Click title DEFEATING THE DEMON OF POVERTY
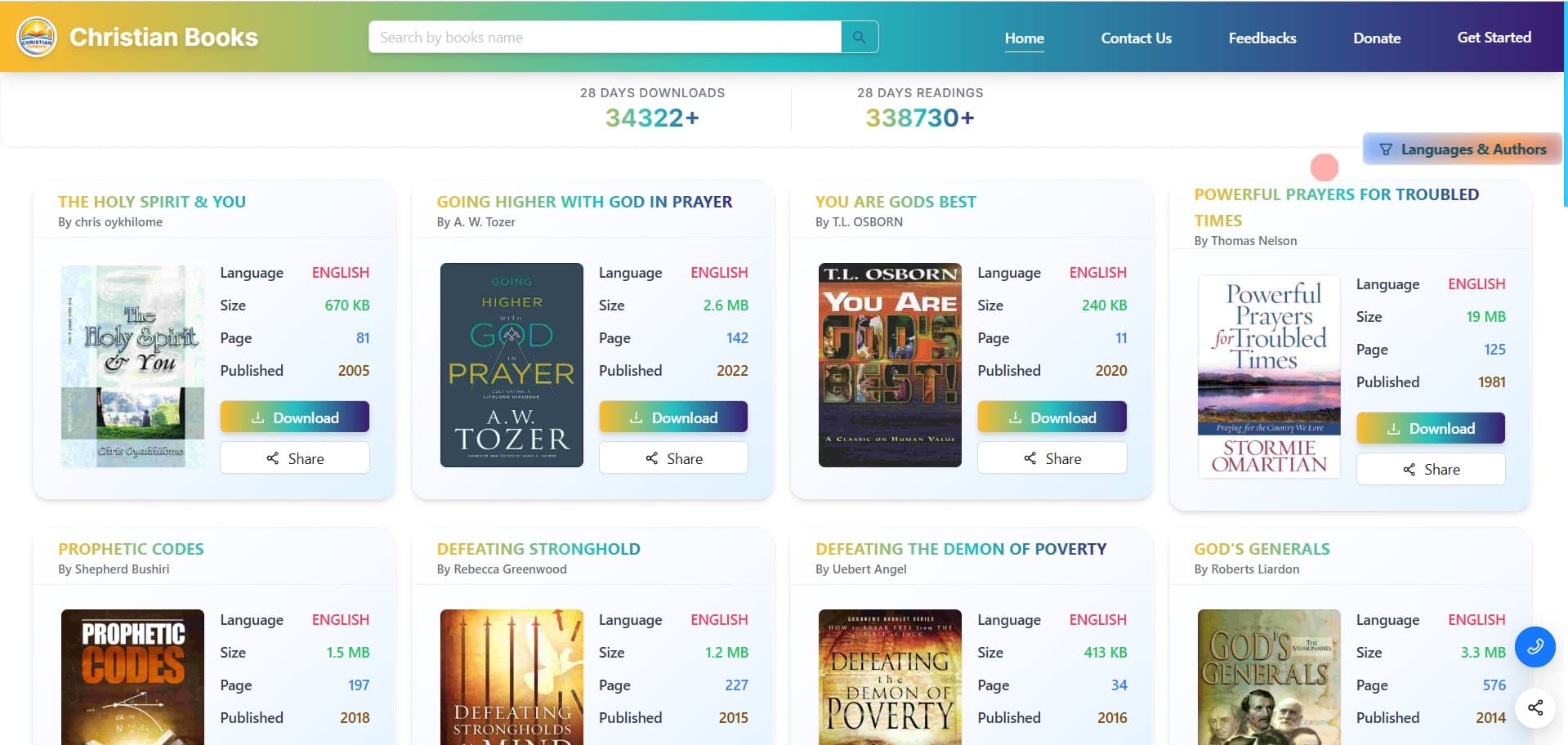 tap(961, 549)
